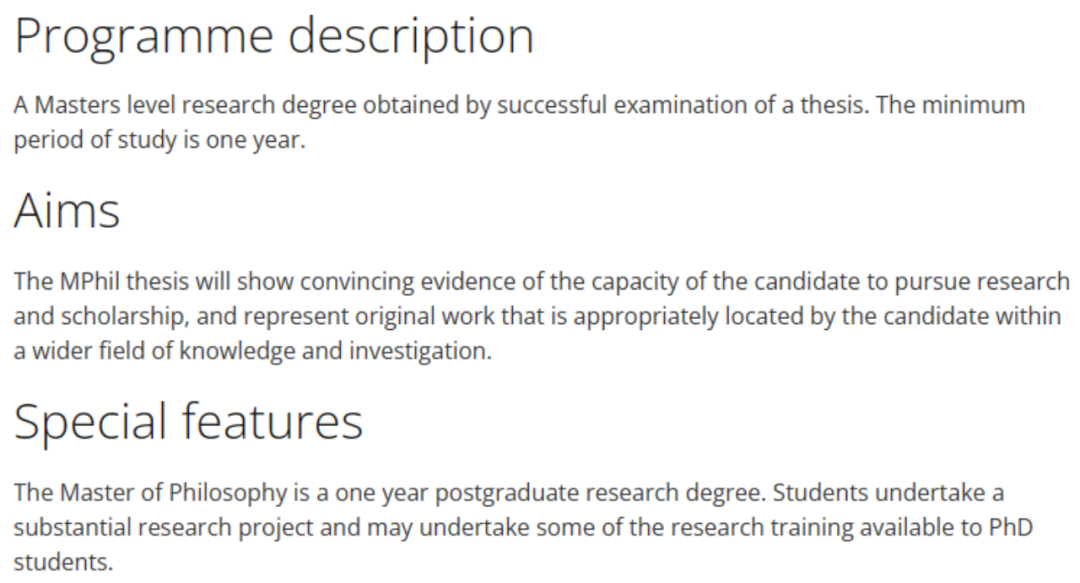The width and height of the screenshot is (1080, 583).
Task: Click the word 'PhD' in last paragraph
Action: (x=1010, y=527)
